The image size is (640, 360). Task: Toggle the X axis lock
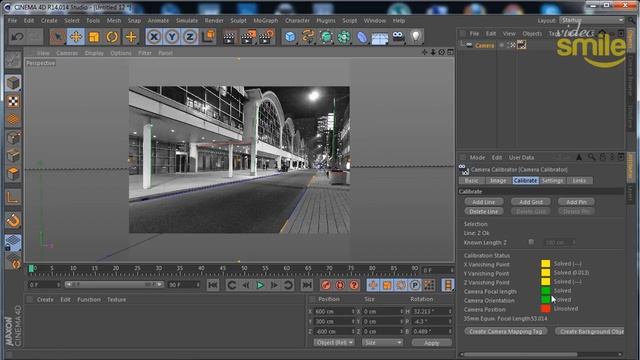coord(154,37)
